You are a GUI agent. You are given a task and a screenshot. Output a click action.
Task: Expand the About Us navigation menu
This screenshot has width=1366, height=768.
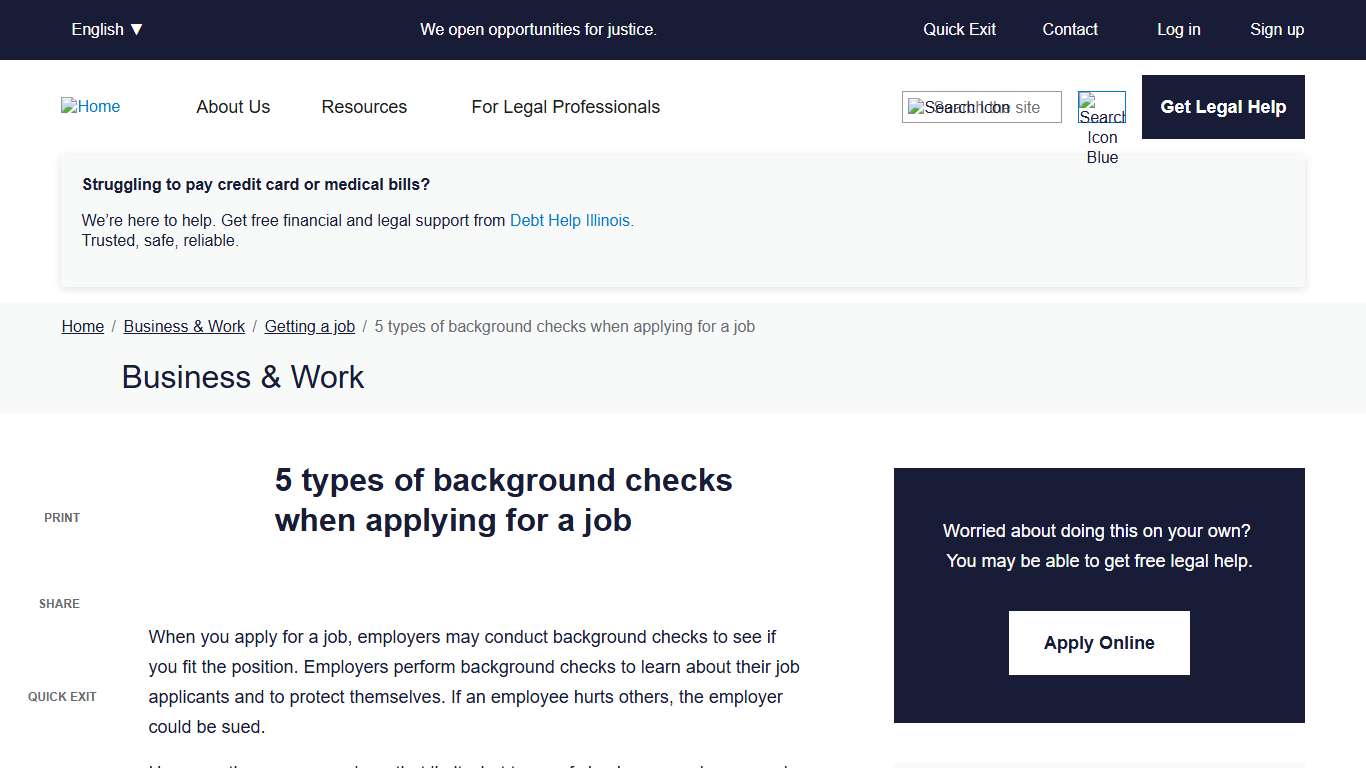click(x=232, y=106)
